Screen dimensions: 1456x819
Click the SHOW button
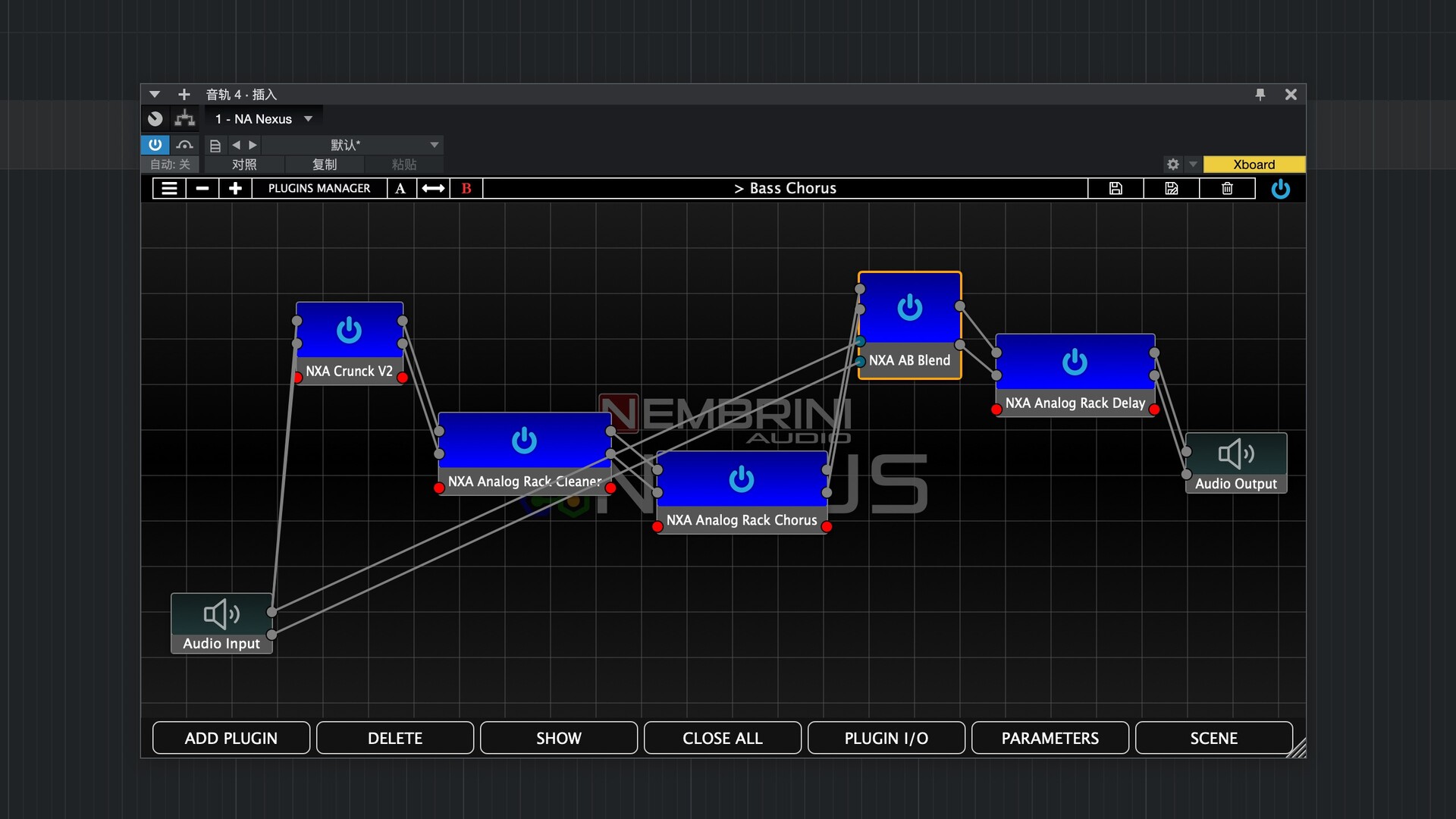coord(559,738)
